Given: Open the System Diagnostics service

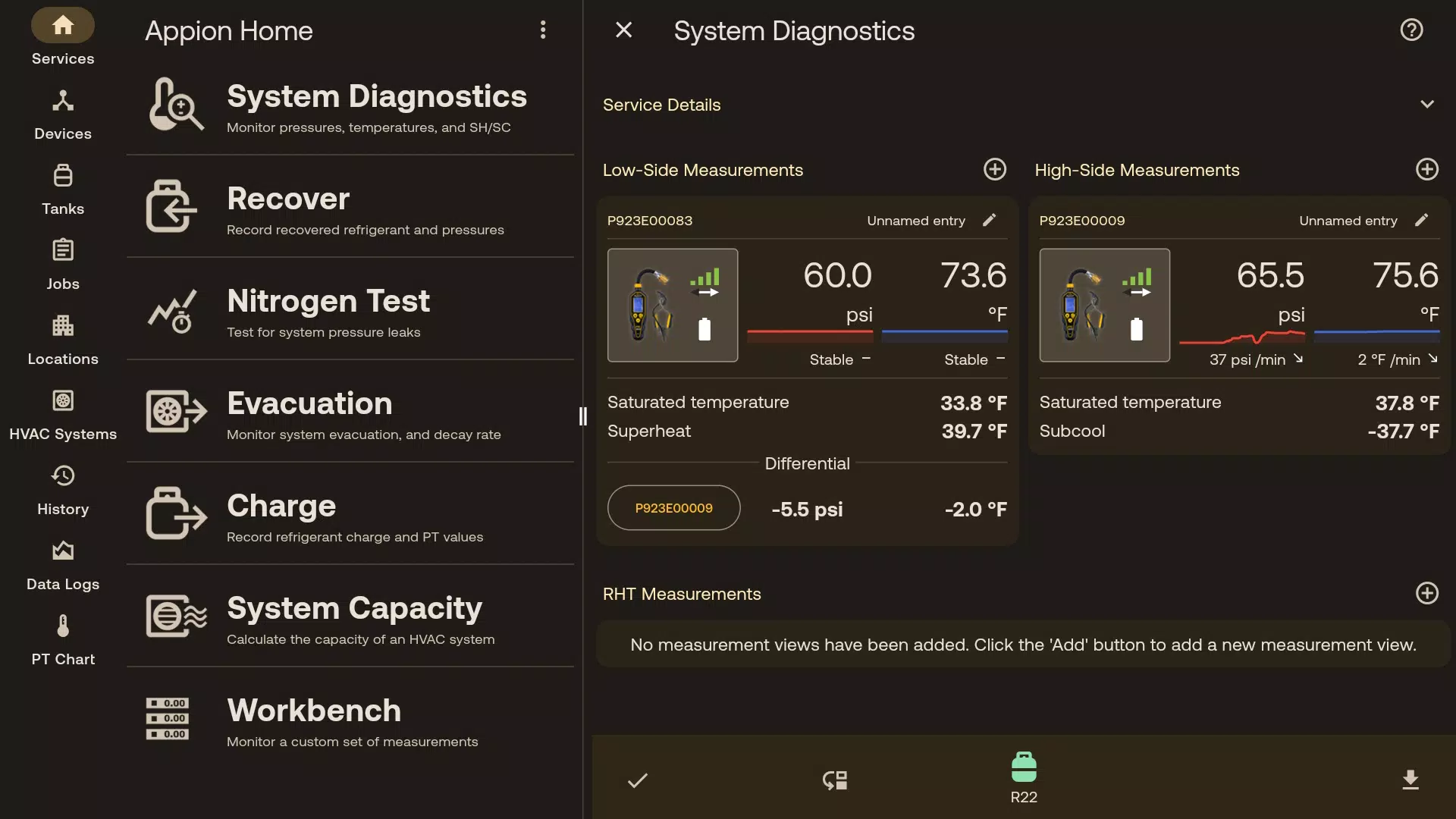Looking at the screenshot, I should (350, 105).
